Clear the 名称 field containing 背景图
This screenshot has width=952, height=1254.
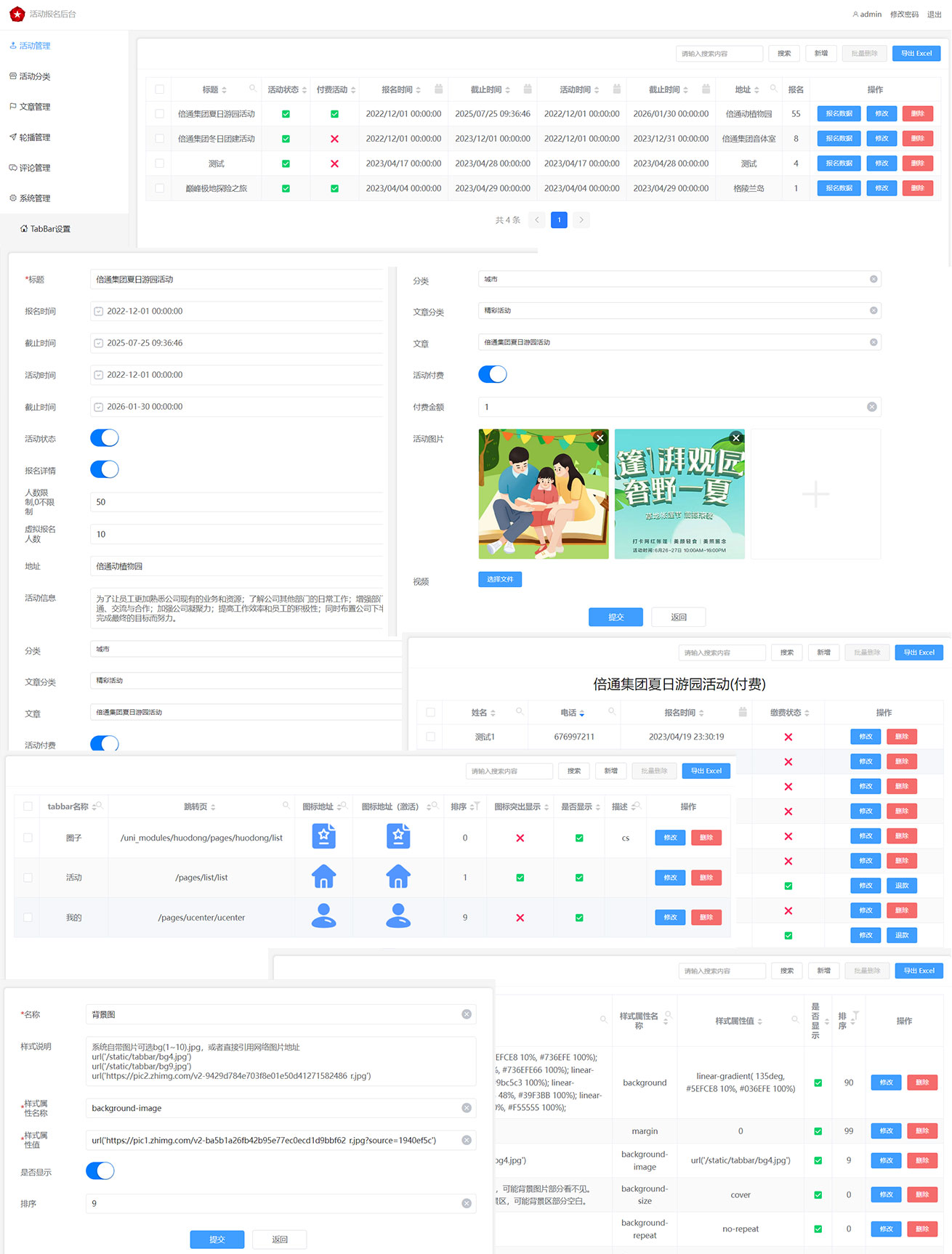467,1014
